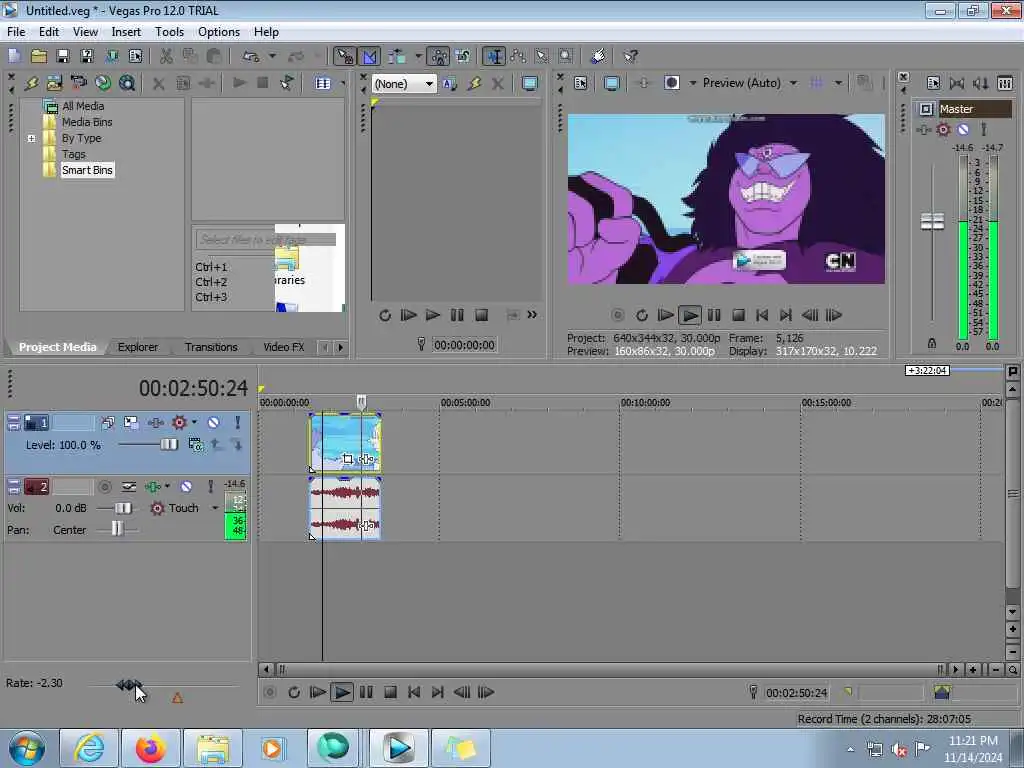Click the Undo arrow icon
1024x768 pixels.
click(x=251, y=56)
